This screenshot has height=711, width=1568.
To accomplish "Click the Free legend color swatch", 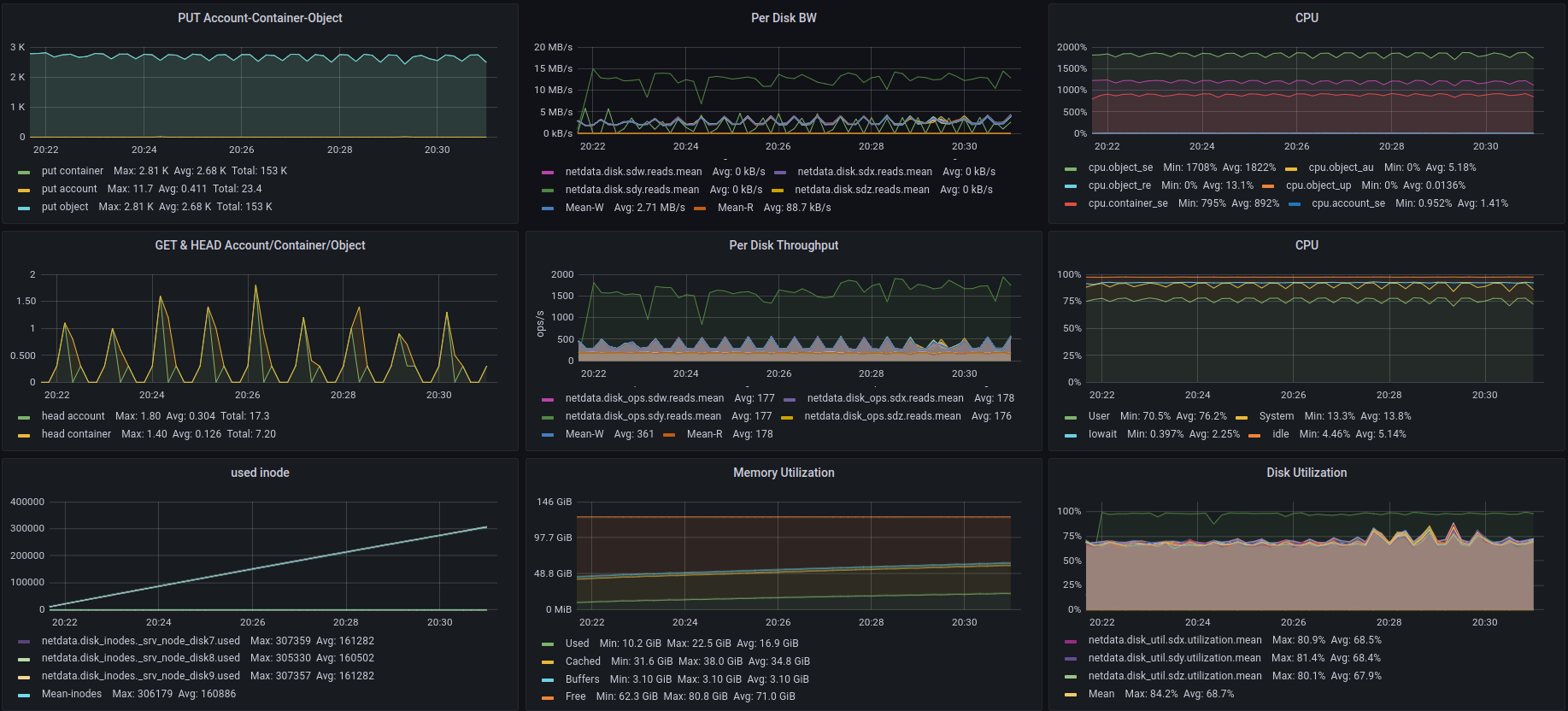I will (x=548, y=697).
